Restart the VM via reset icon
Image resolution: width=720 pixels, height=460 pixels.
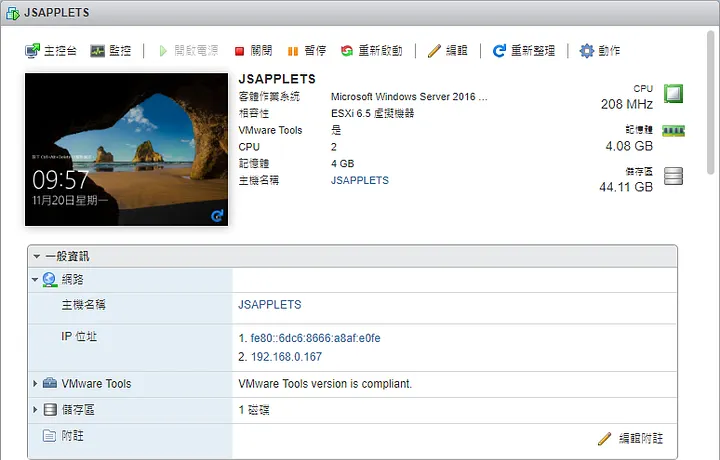(x=347, y=51)
